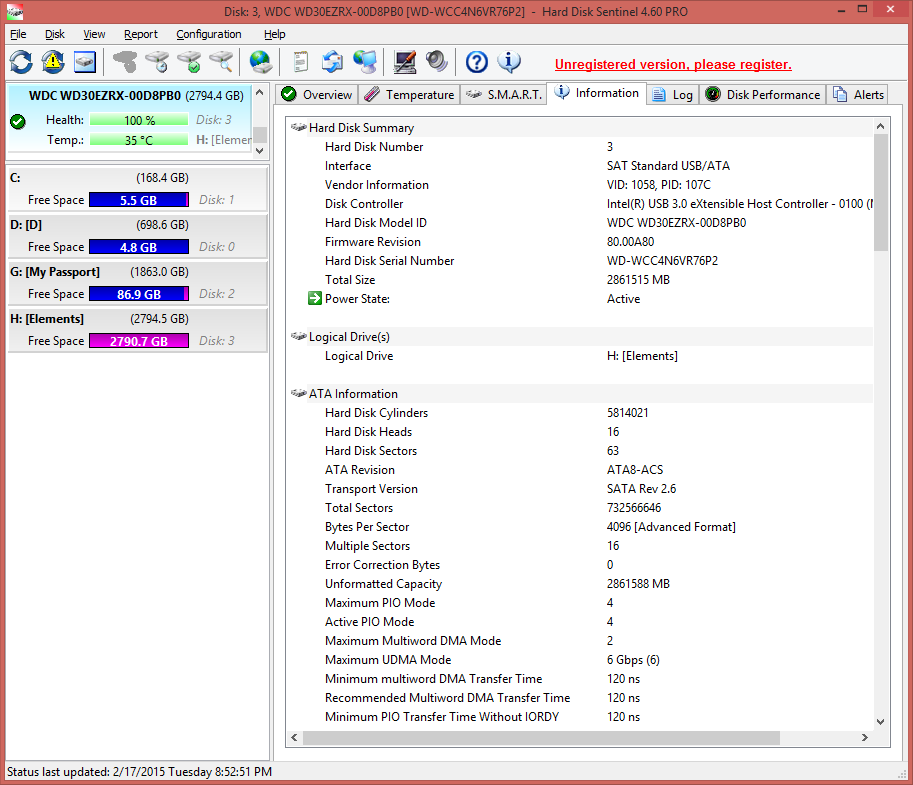The height and width of the screenshot is (785, 913).
Task: Select the C: drive panel
Action: (x=137, y=189)
